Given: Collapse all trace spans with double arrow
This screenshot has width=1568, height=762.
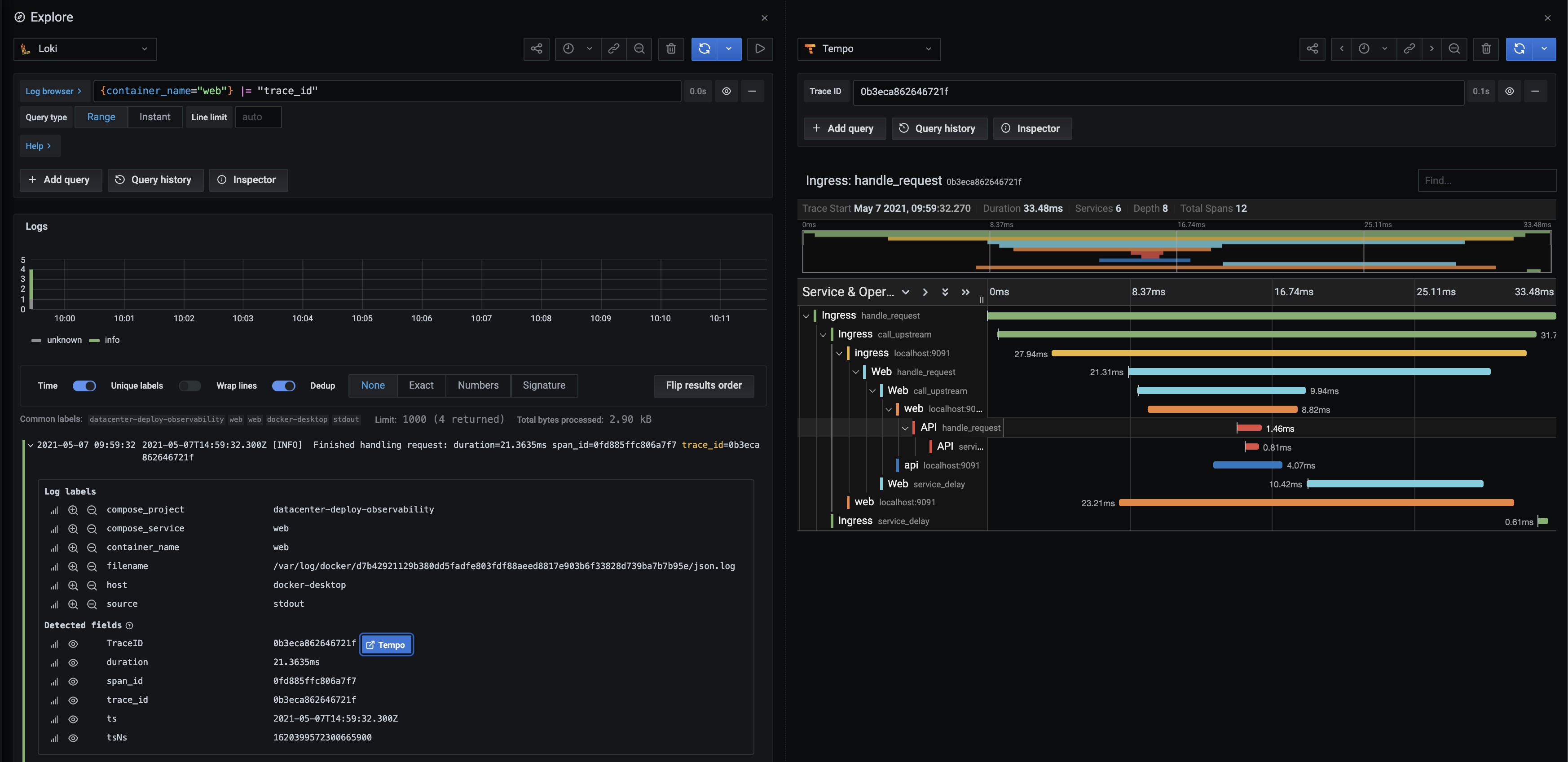Looking at the screenshot, I should click(965, 292).
